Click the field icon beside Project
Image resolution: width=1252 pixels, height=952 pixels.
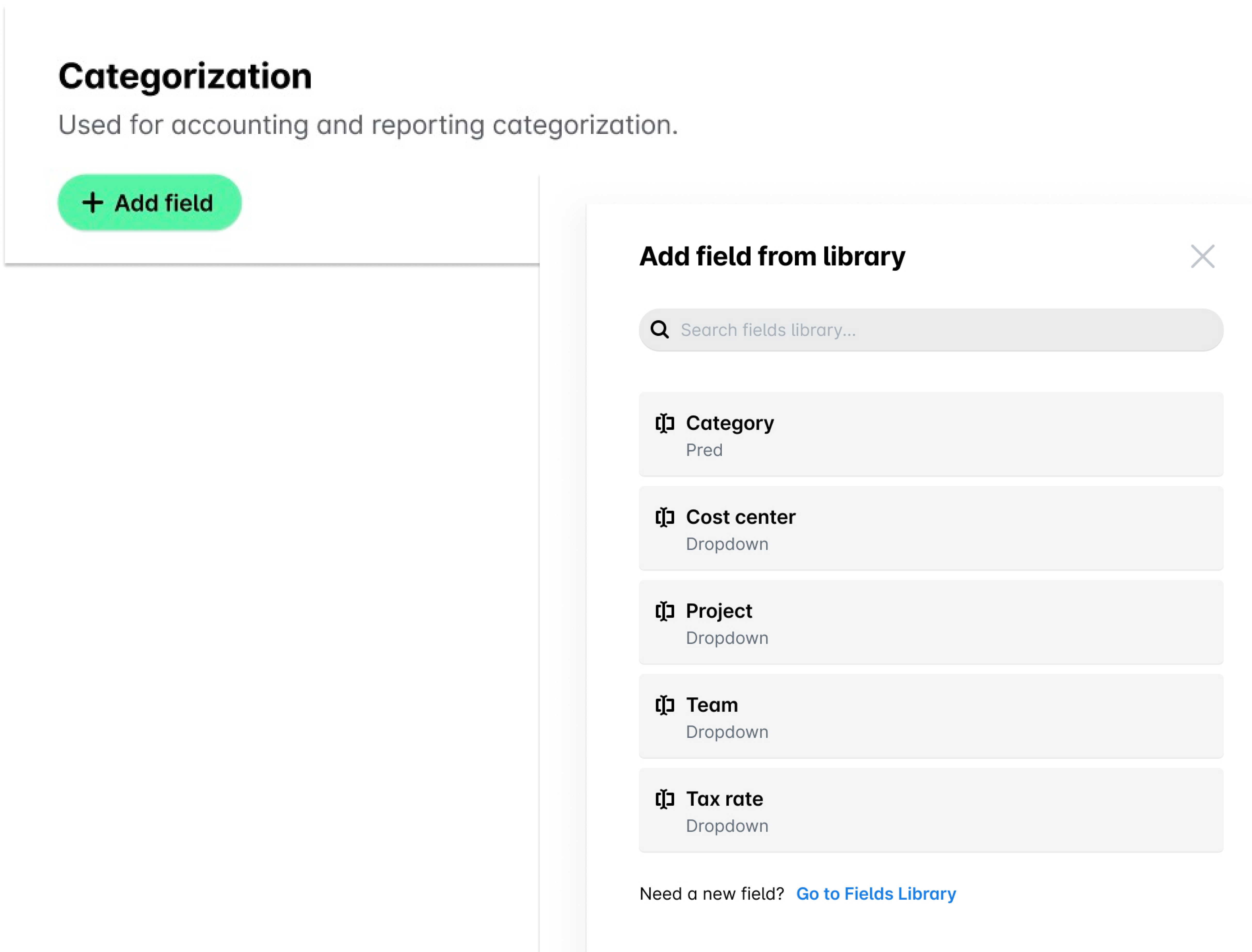coord(666,611)
